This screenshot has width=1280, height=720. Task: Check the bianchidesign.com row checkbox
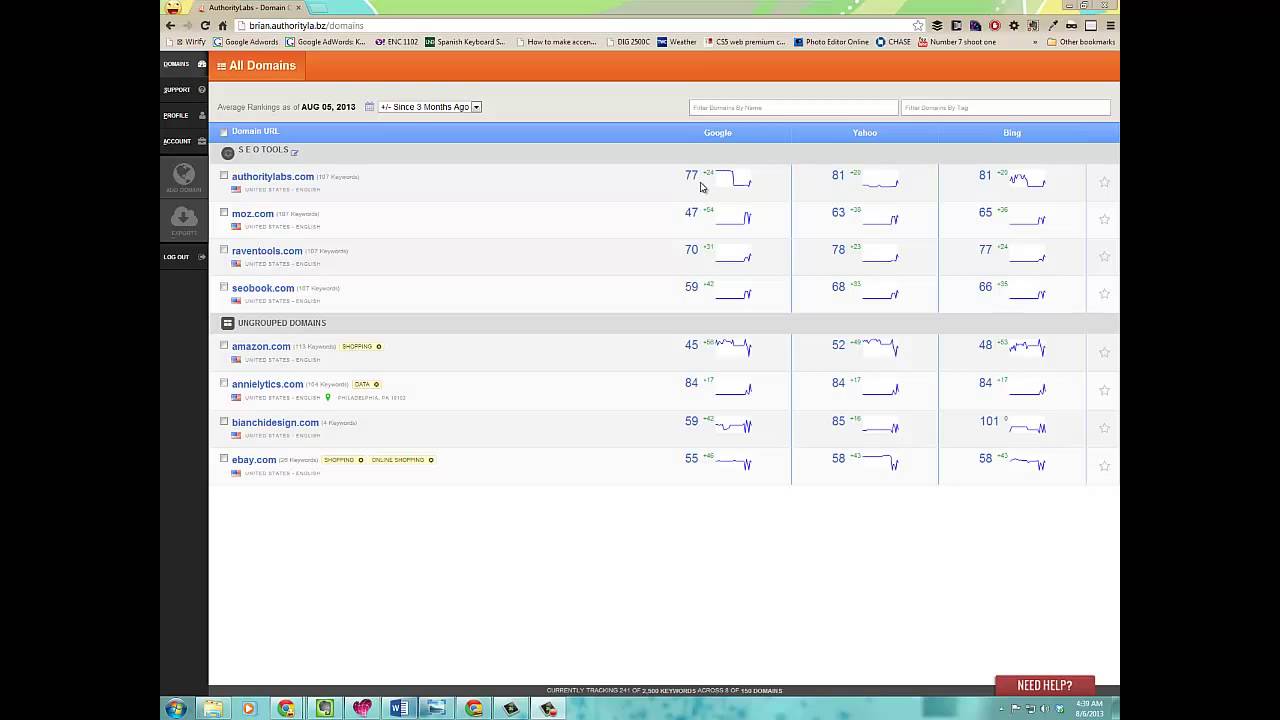(224, 421)
